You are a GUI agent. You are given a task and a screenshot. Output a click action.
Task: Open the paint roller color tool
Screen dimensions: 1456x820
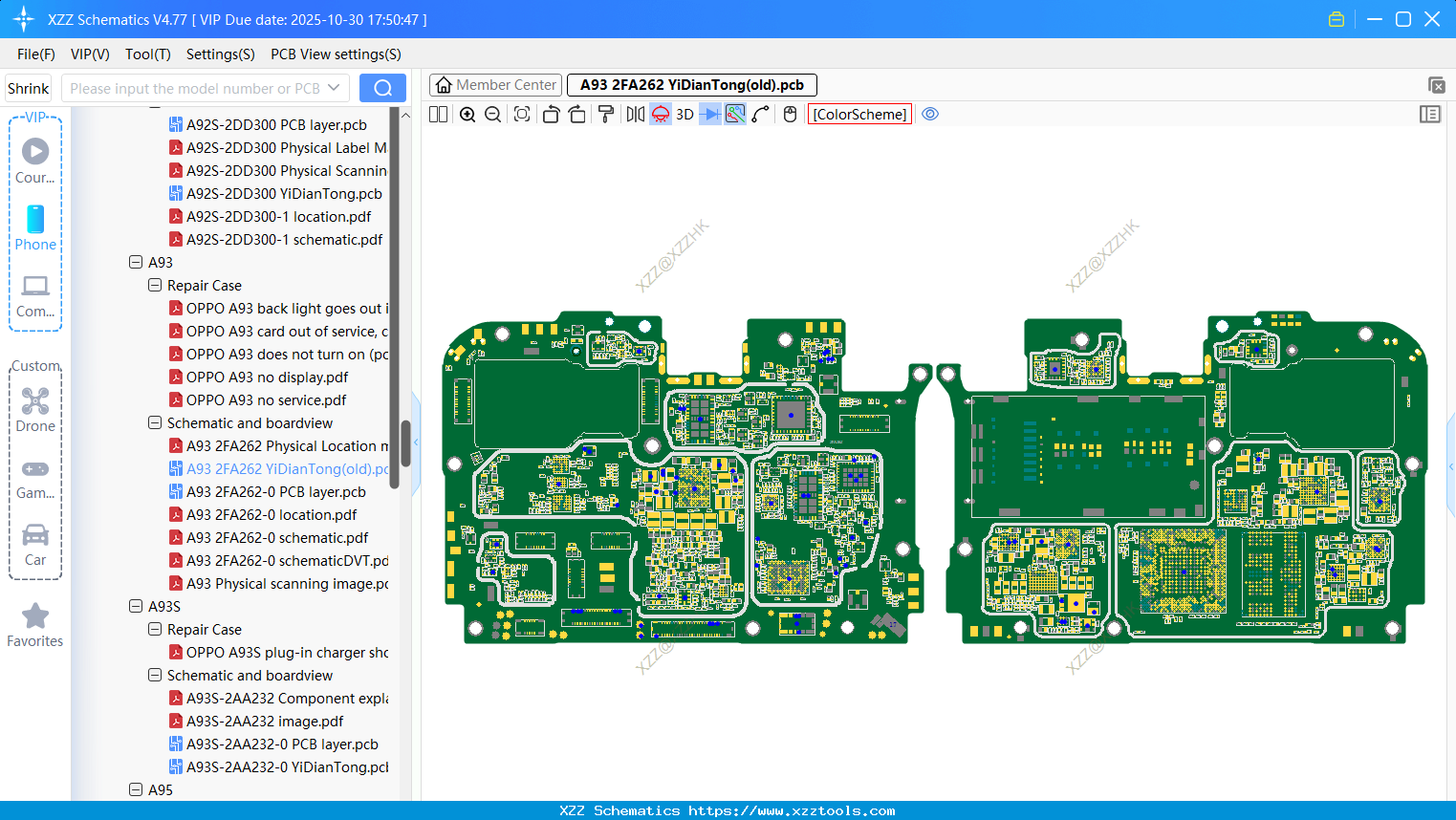(x=605, y=114)
